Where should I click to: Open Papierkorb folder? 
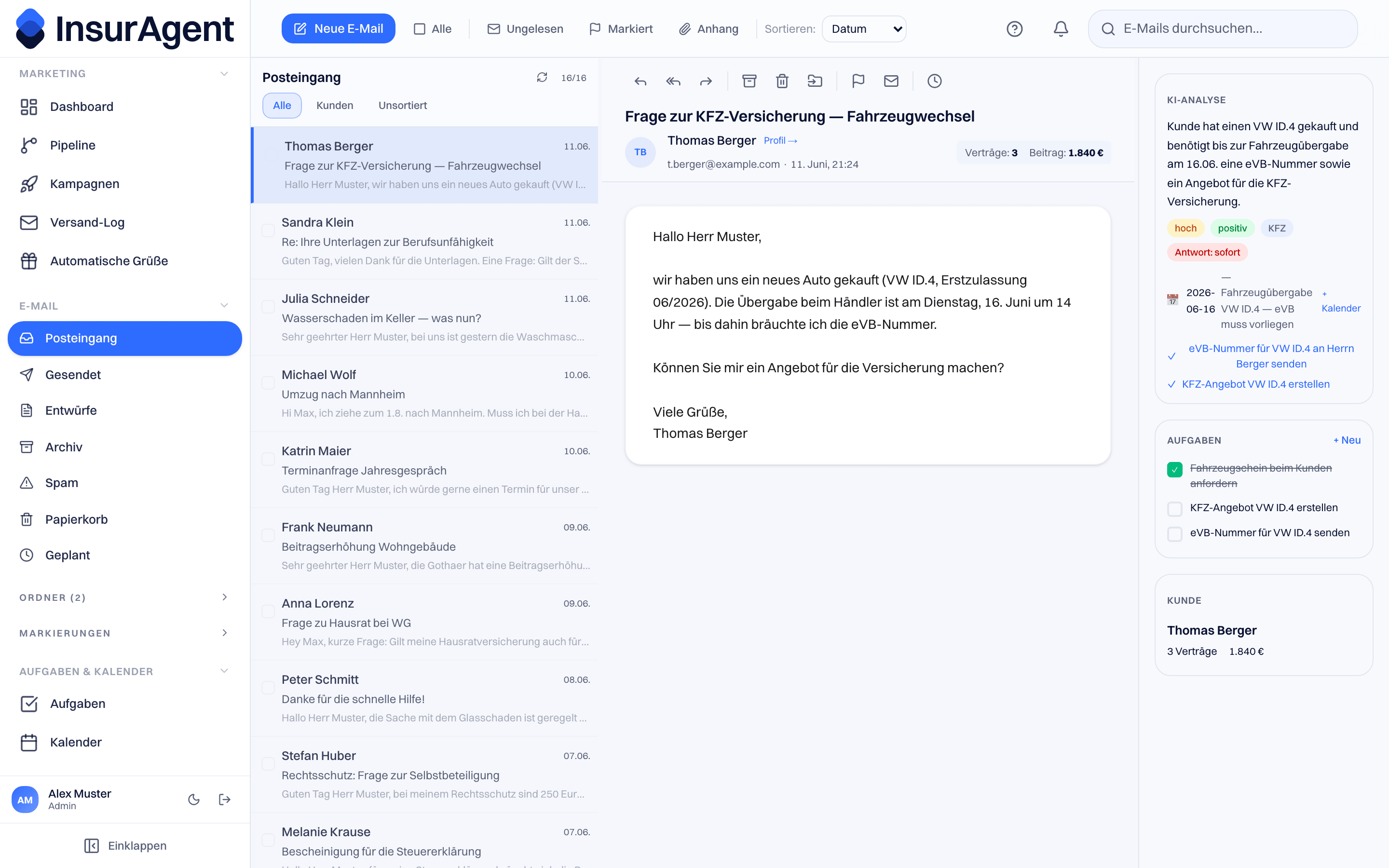(x=124, y=519)
